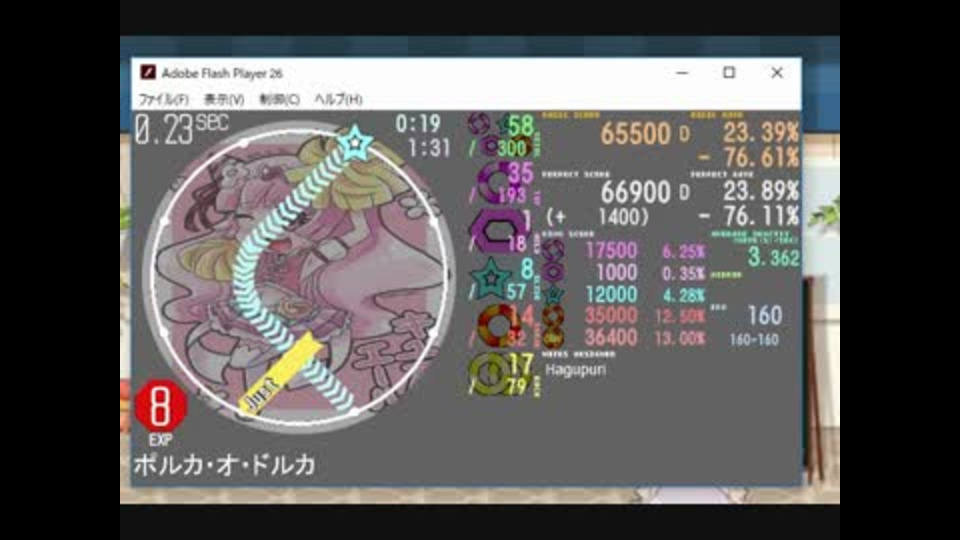
Task: Minimize the Adobe Flash Player window
Action: (x=682, y=73)
